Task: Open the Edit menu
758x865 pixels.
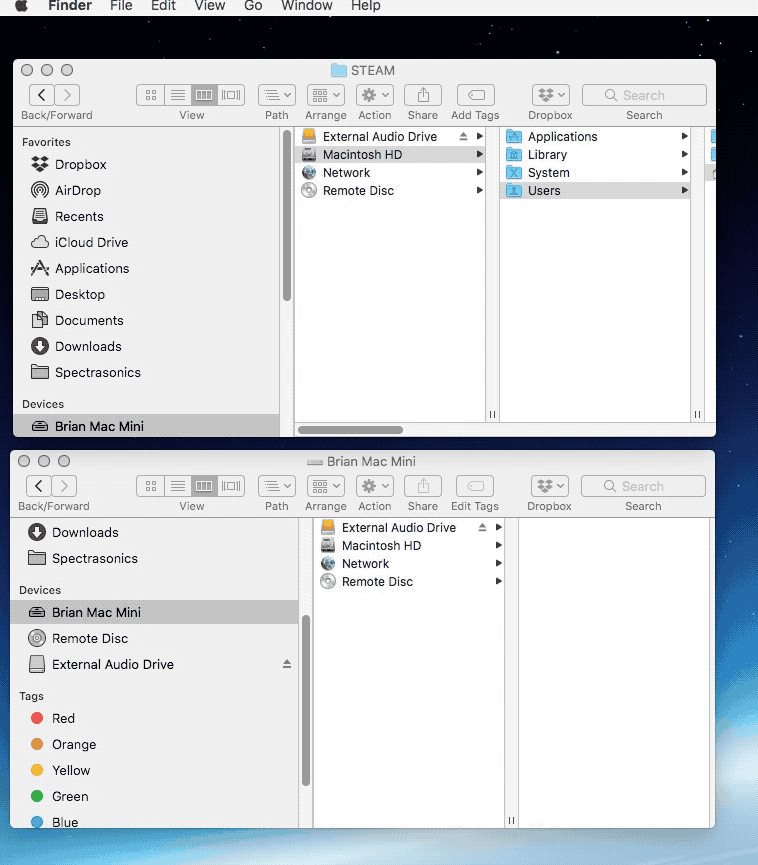Action: 163,6
